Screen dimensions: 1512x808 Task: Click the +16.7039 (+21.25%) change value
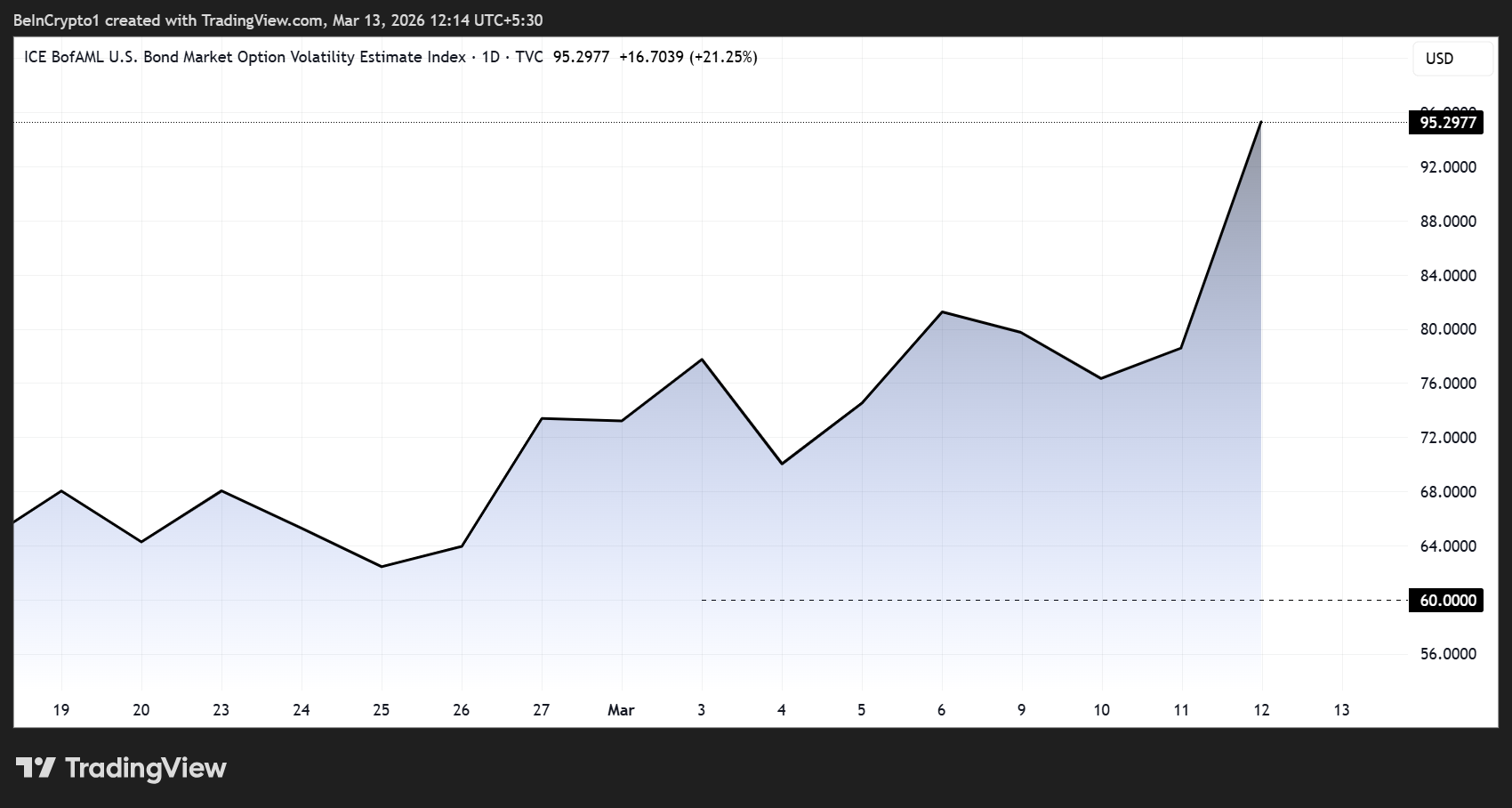(688, 57)
